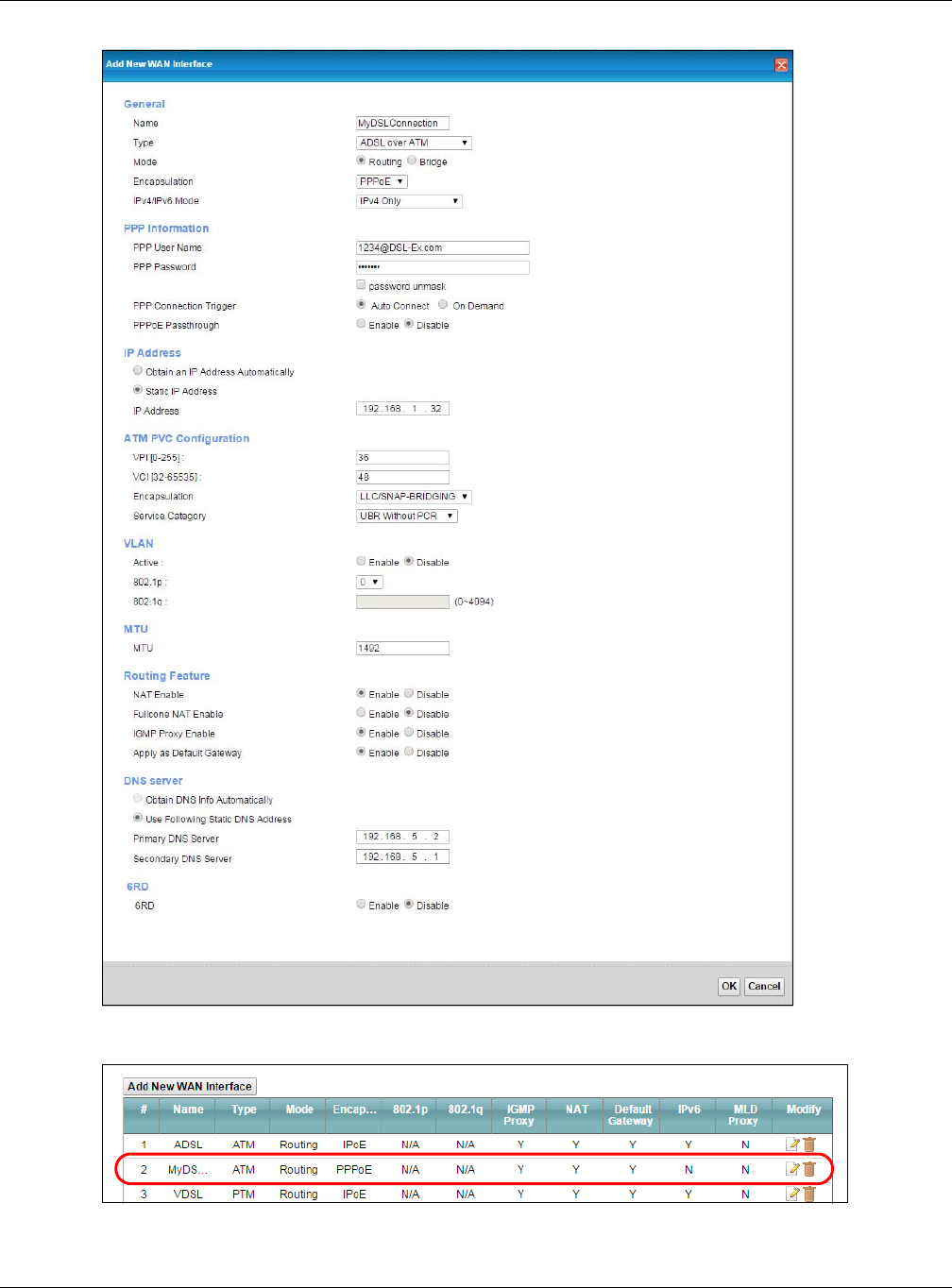The image size is (952, 1288).
Task: Click the Mode column header
Action: [298, 1115]
